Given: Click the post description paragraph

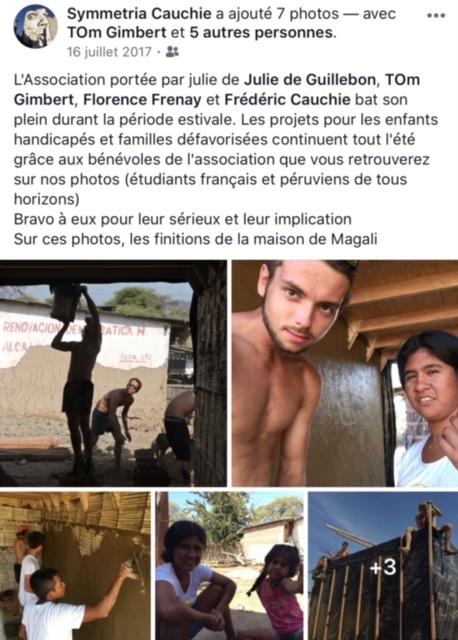Looking at the screenshot, I should click(226, 139).
